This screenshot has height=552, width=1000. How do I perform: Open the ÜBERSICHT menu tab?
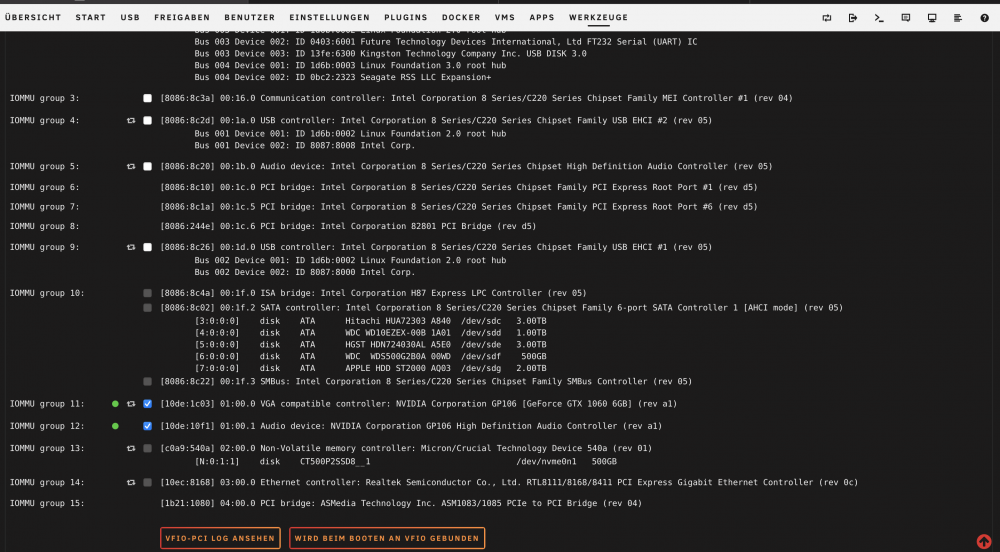pyautogui.click(x=33, y=18)
